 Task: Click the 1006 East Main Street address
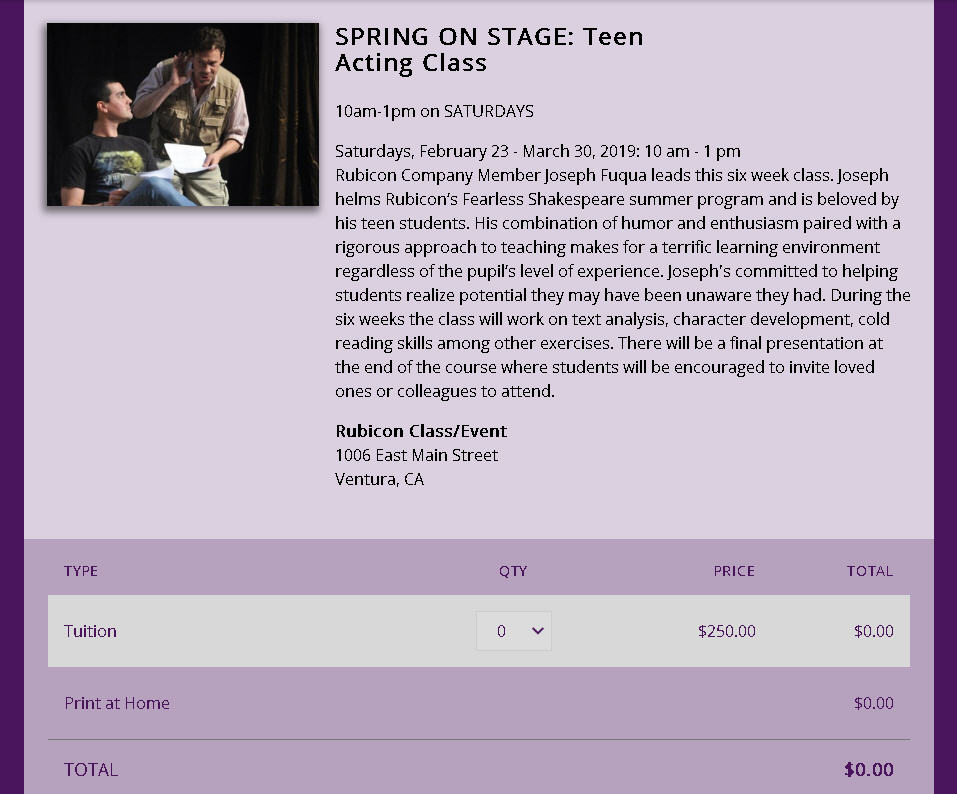(416, 455)
